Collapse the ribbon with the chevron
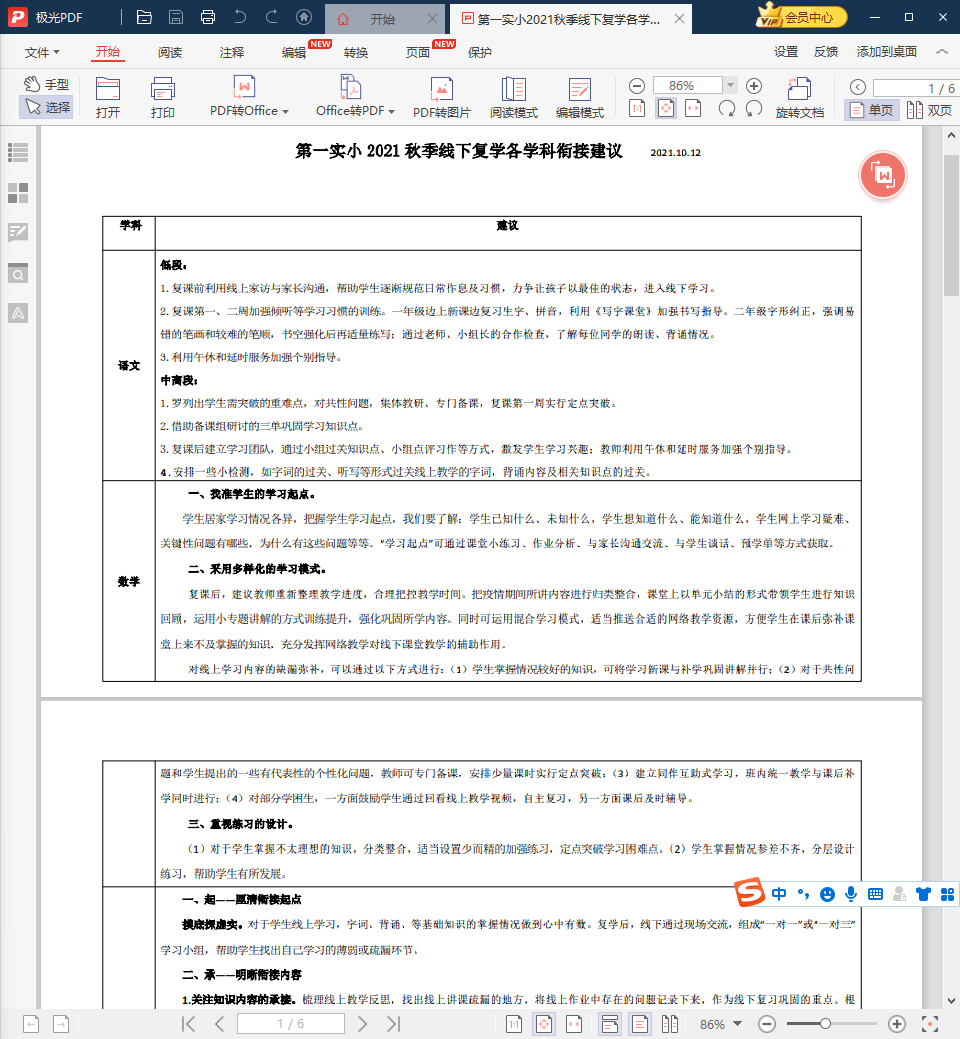 tap(941, 52)
